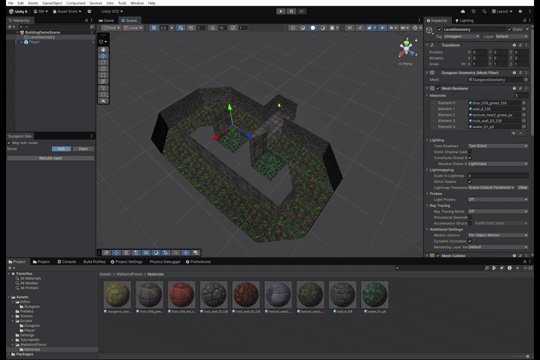
Task: Toggle the Map edit mode checkbox
Action: [9, 143]
